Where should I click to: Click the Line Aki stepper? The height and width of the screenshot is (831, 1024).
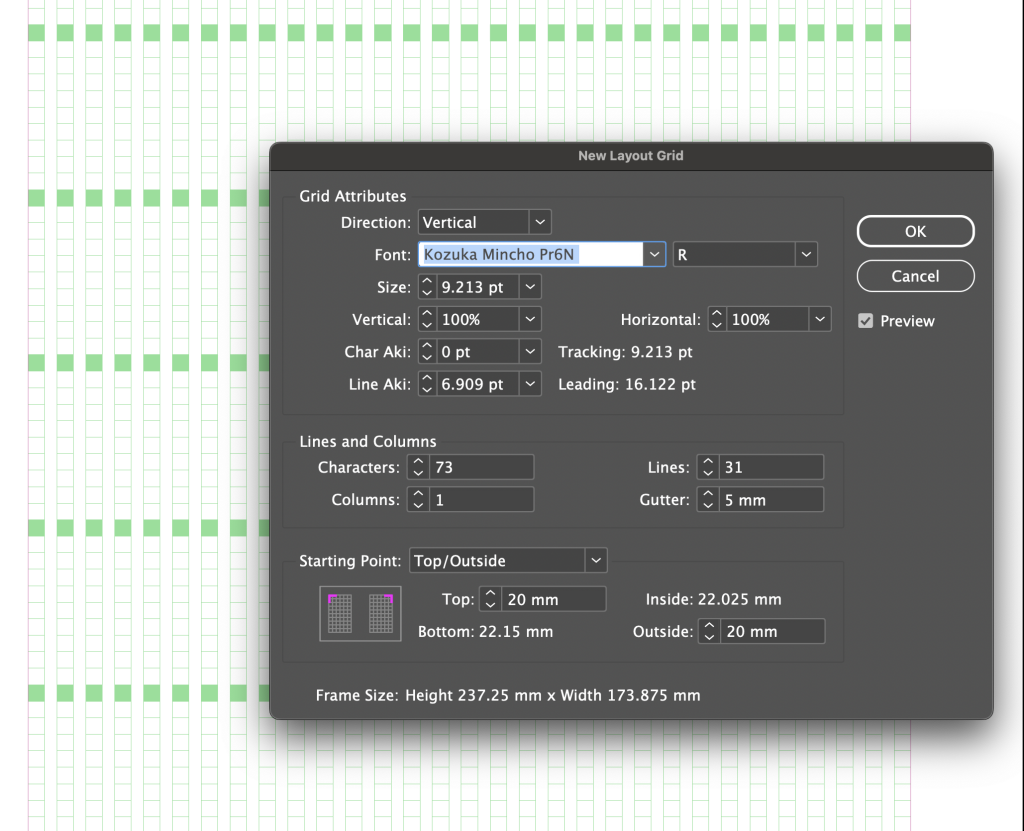(x=427, y=384)
